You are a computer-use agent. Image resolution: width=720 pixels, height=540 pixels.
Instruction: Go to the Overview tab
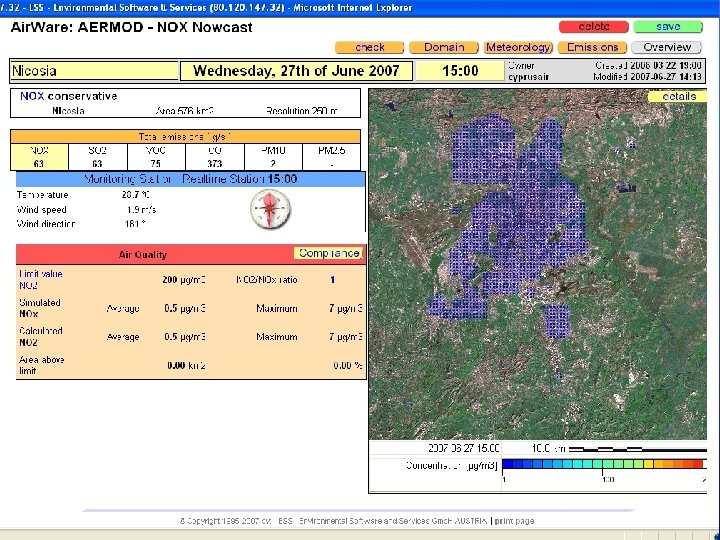[x=667, y=47]
